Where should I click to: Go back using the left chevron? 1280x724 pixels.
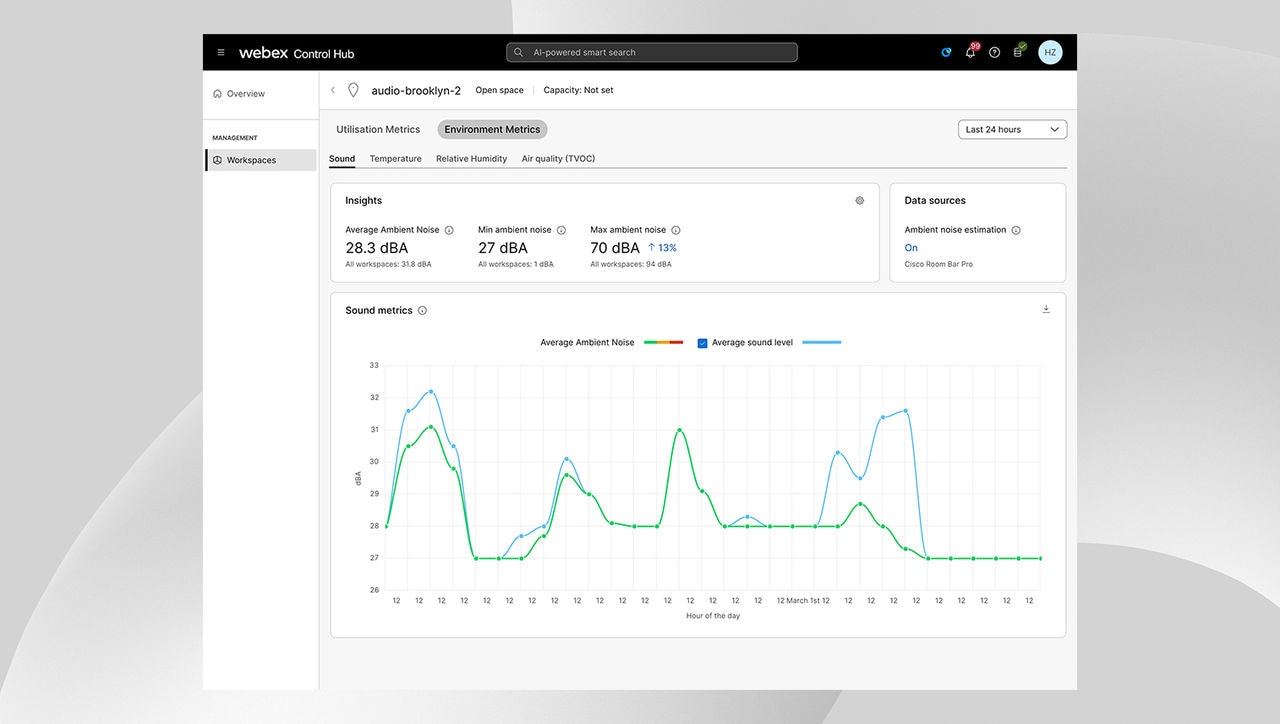click(x=333, y=90)
